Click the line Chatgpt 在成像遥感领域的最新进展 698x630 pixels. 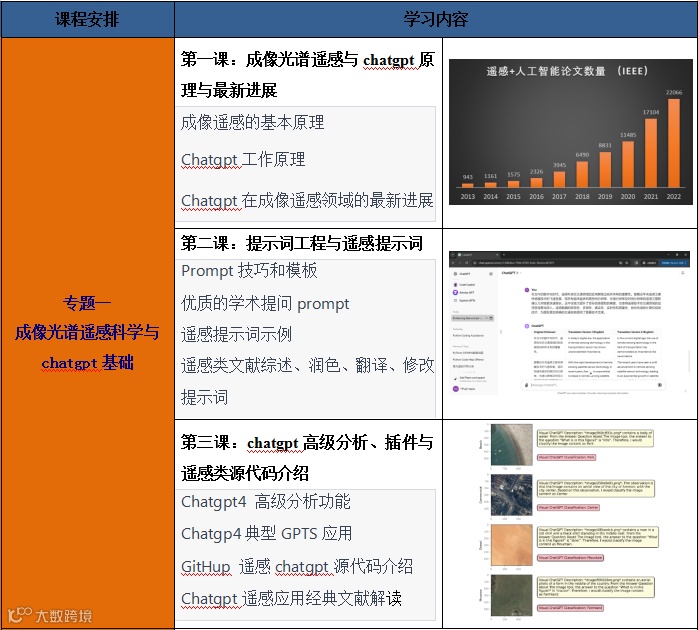click(x=307, y=200)
